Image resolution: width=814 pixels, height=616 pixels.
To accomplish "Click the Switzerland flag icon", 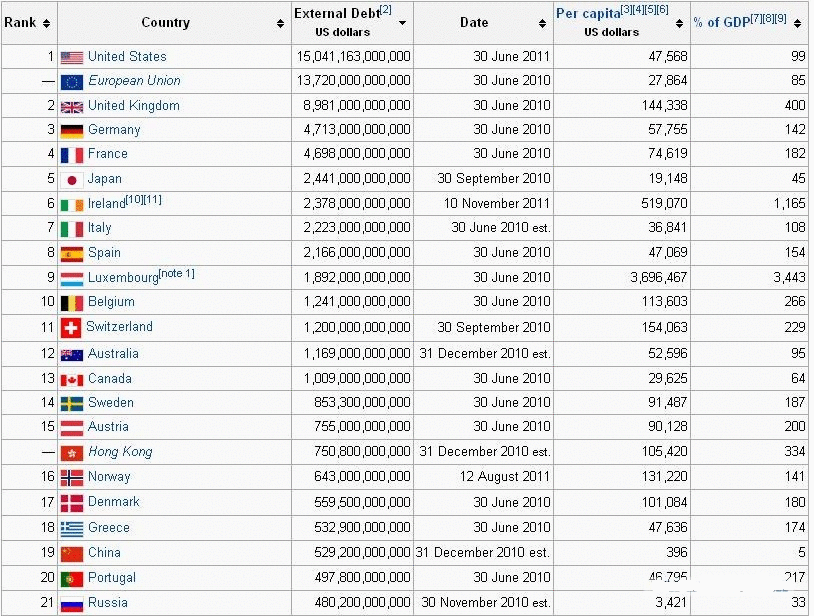I will pos(71,328).
